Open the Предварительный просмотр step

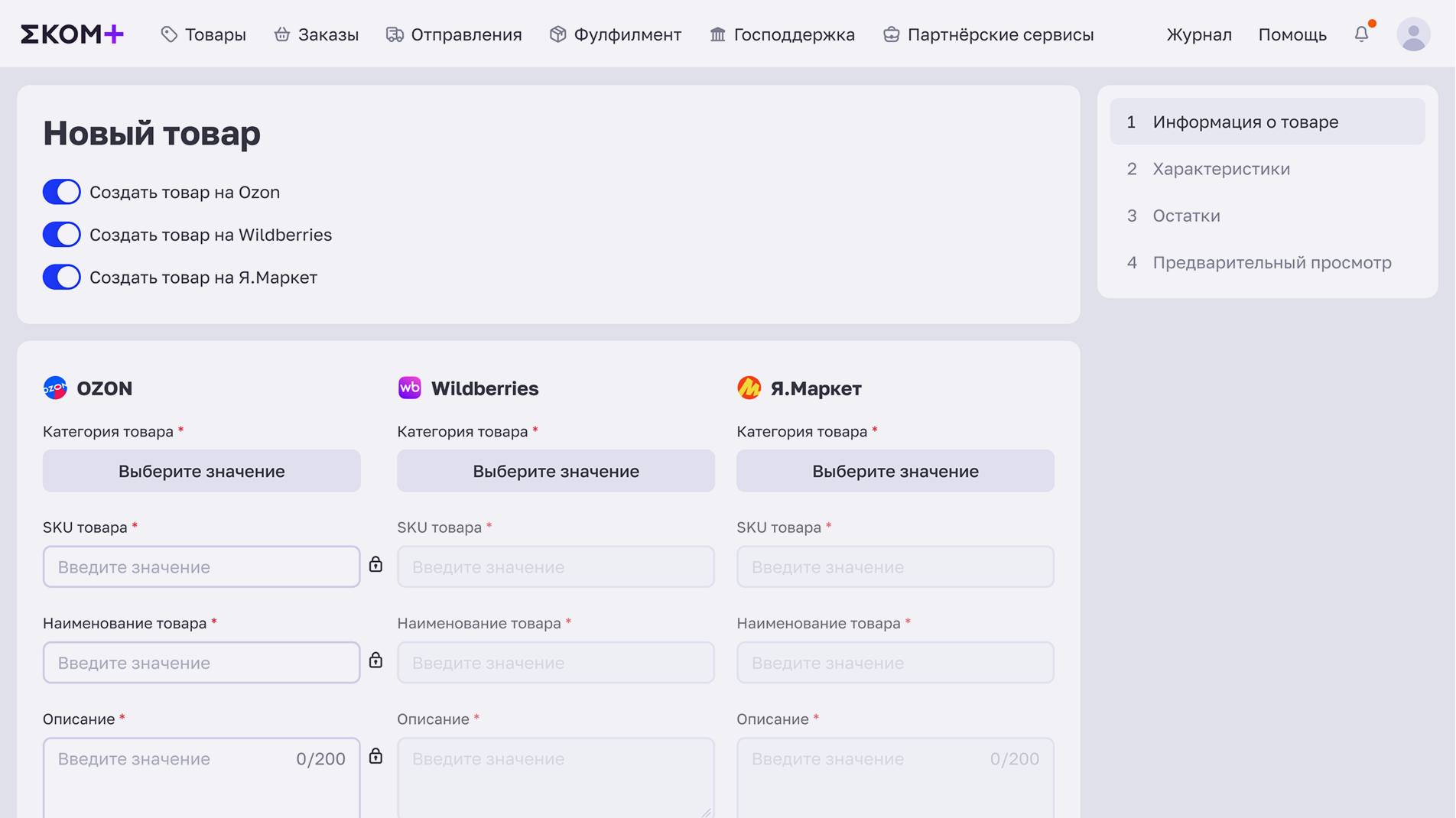(x=1272, y=262)
